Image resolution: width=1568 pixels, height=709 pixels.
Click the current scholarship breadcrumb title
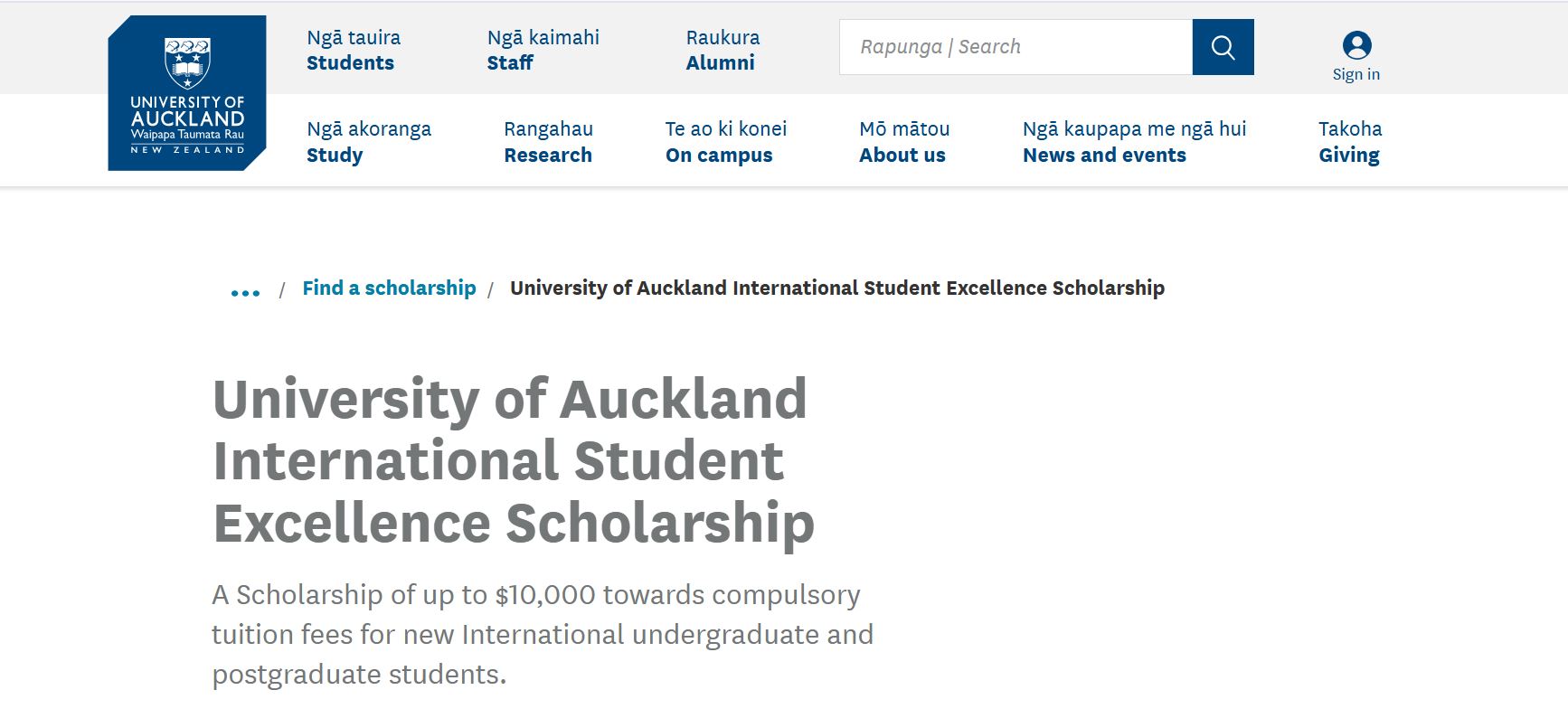(x=837, y=288)
